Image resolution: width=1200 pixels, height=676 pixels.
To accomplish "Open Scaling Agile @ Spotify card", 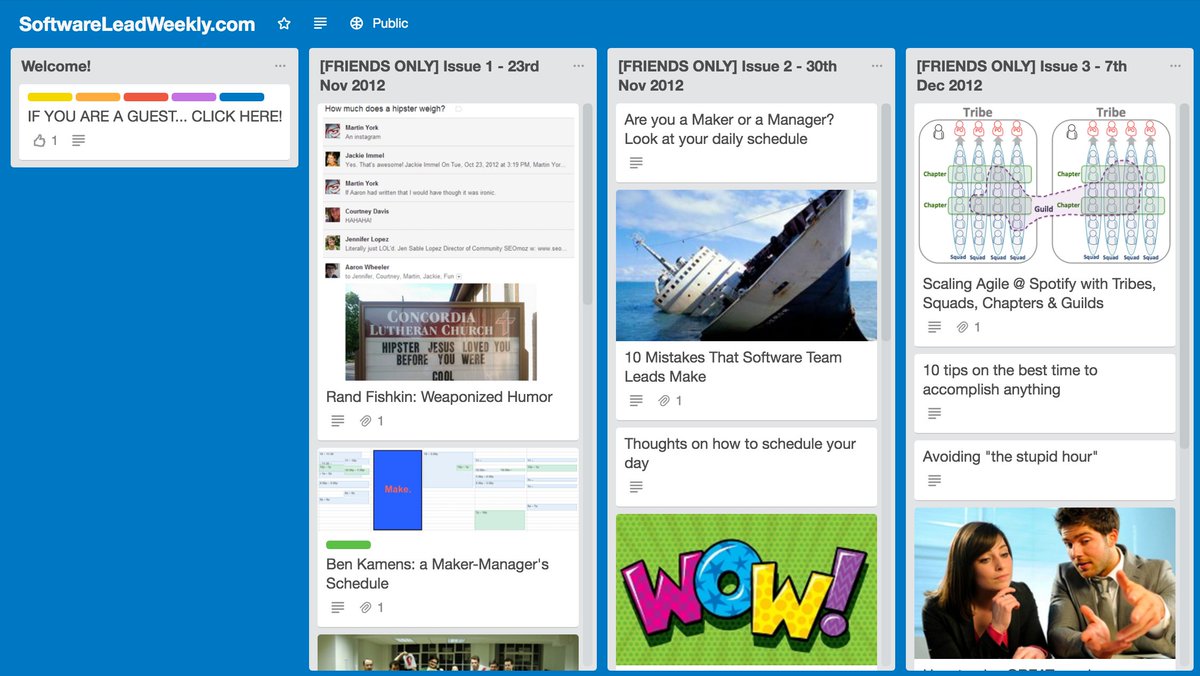I will pos(1039,293).
